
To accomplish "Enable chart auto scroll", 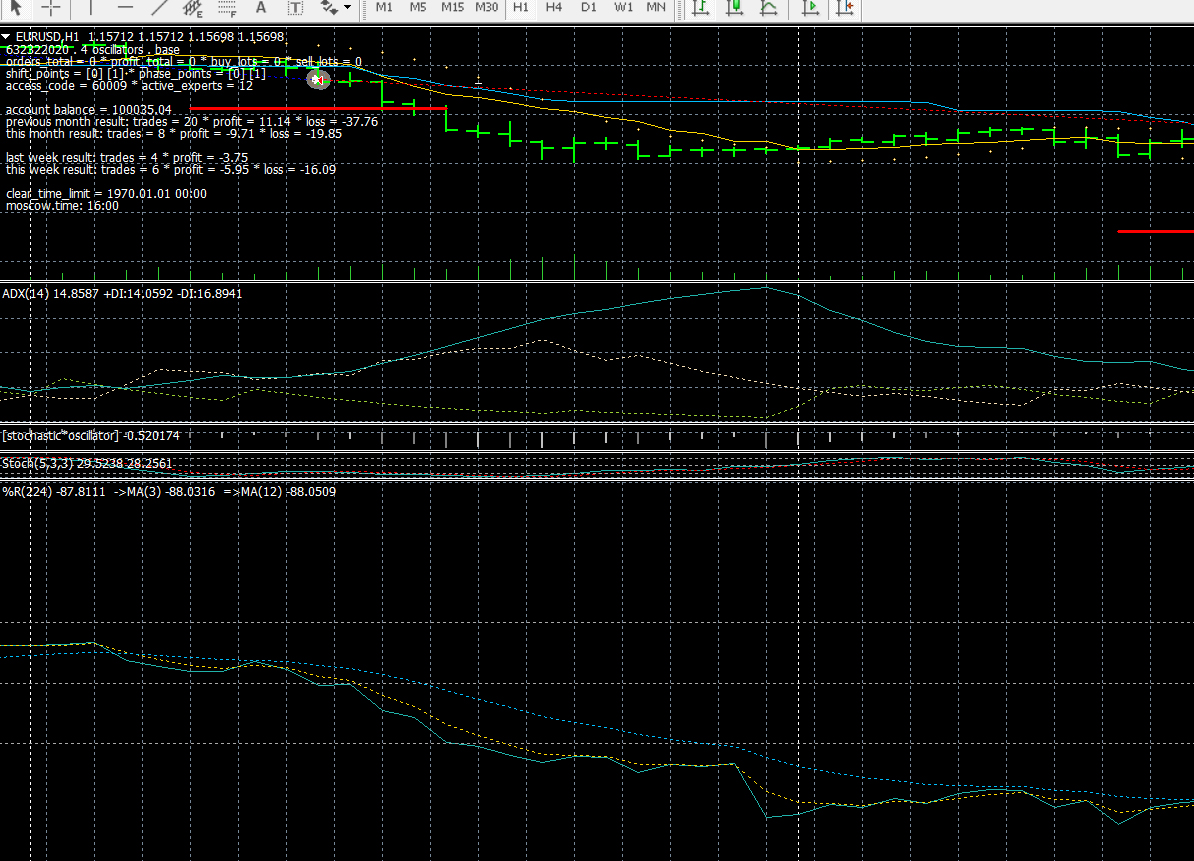I will point(811,7).
